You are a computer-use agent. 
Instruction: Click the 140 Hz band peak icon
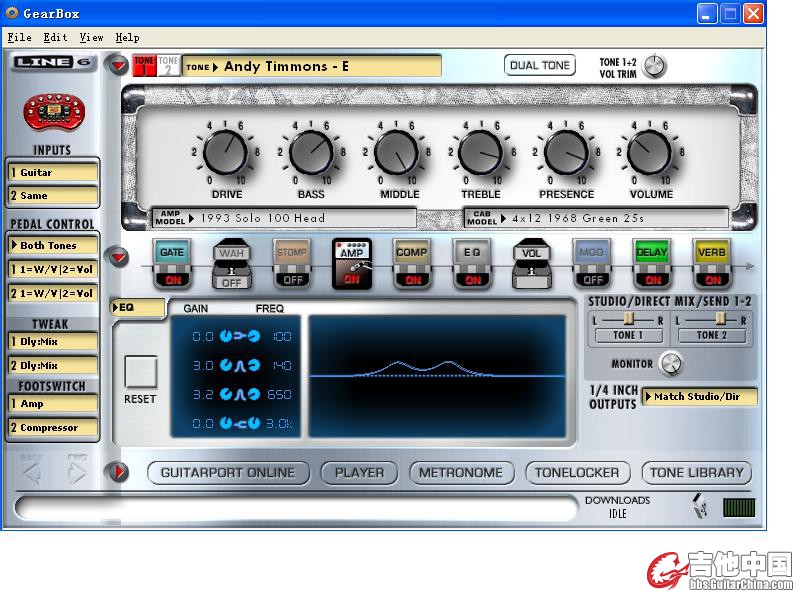pos(240,365)
